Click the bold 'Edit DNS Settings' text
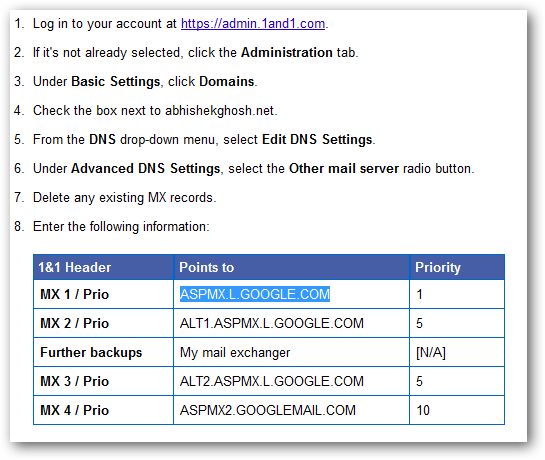Viewport: 545px width, 460px height. tap(317, 139)
